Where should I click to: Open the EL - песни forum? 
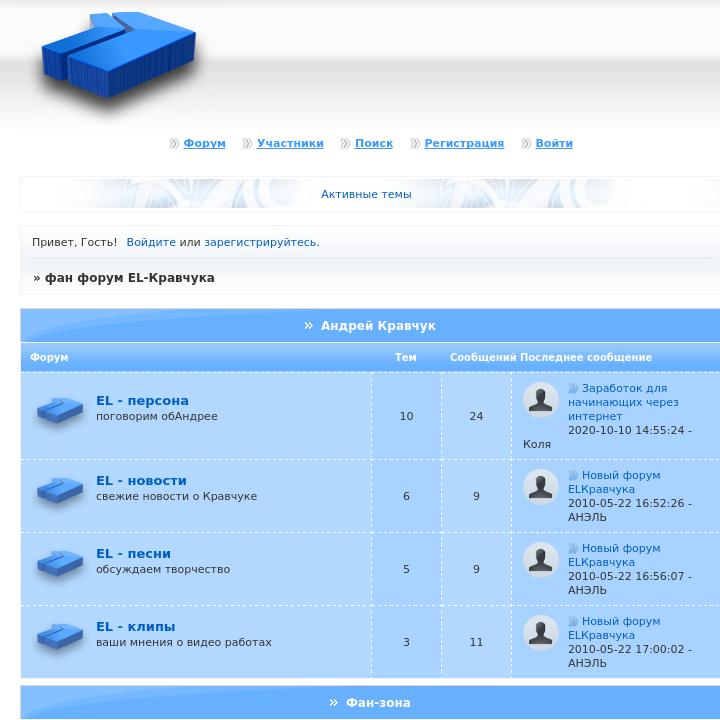point(134,553)
